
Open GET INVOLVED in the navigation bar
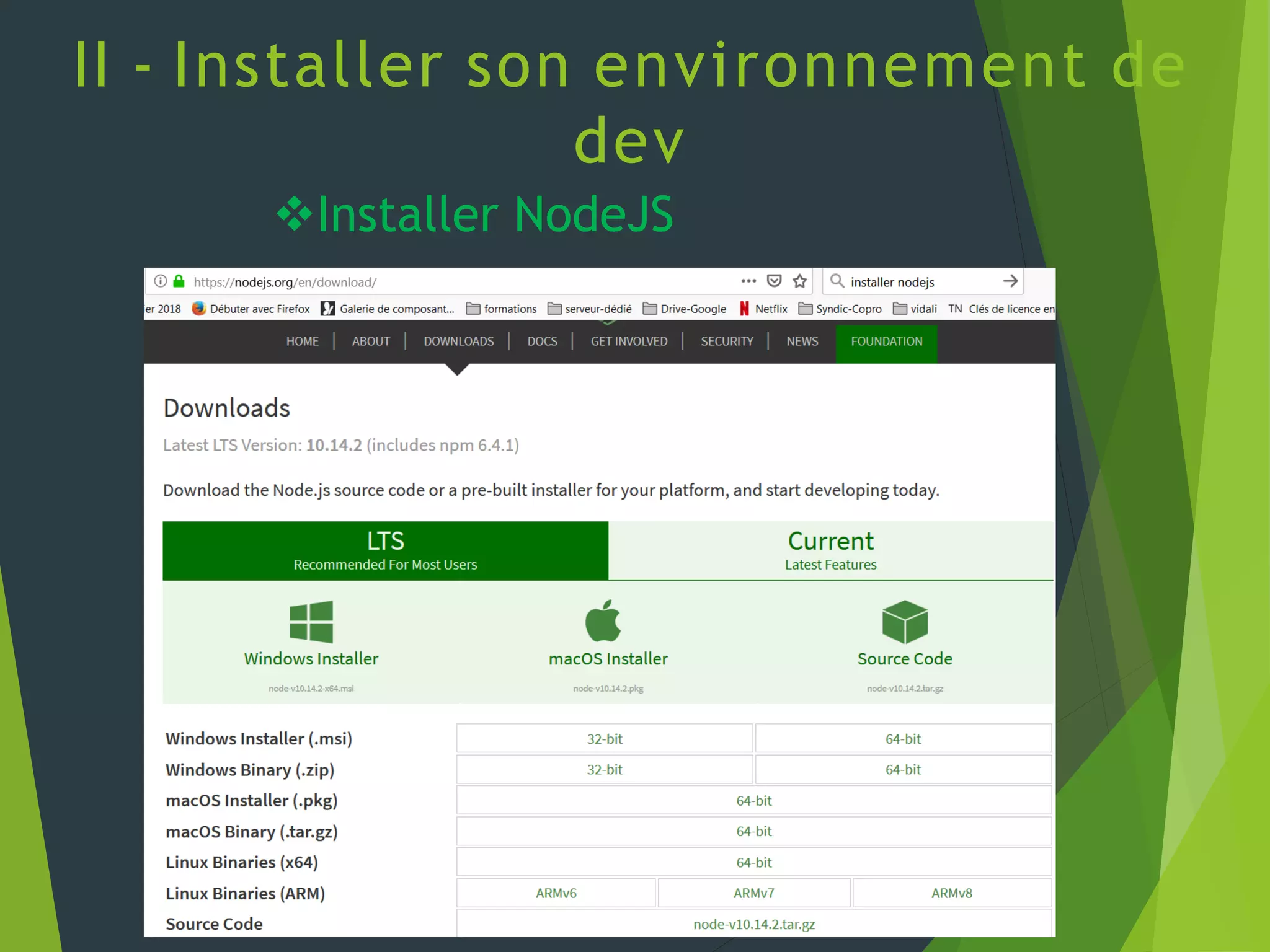[629, 342]
